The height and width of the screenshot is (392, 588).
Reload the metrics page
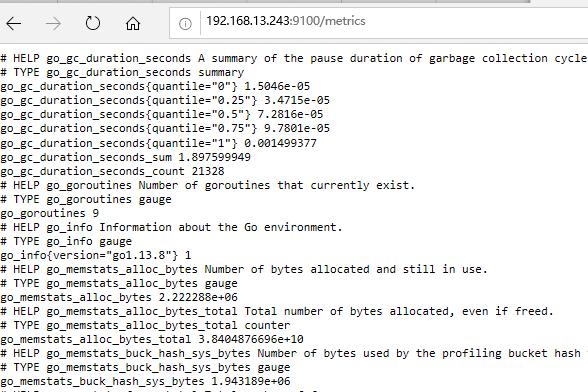pyautogui.click(x=93, y=23)
